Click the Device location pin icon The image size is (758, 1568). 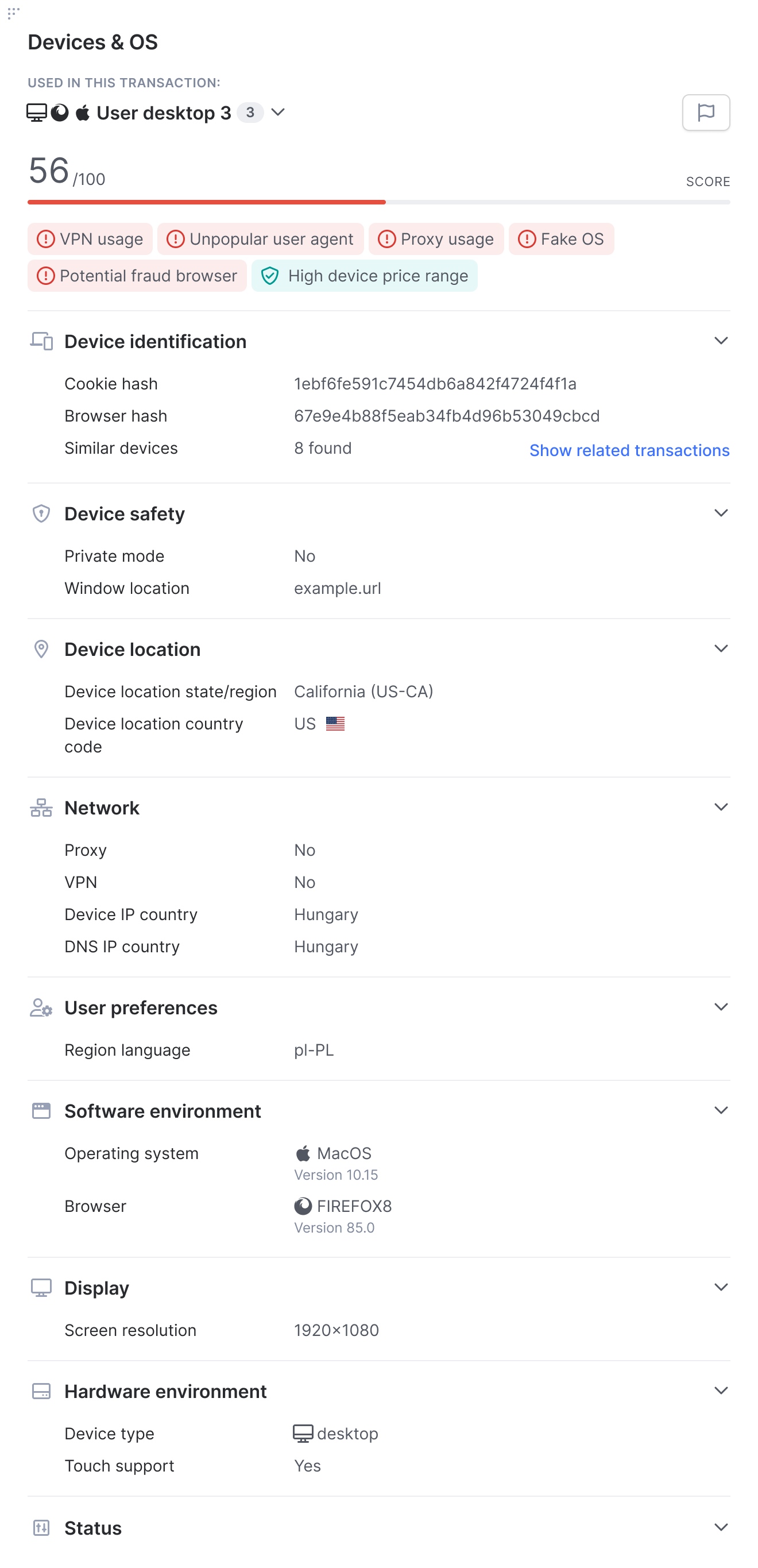tap(41, 649)
